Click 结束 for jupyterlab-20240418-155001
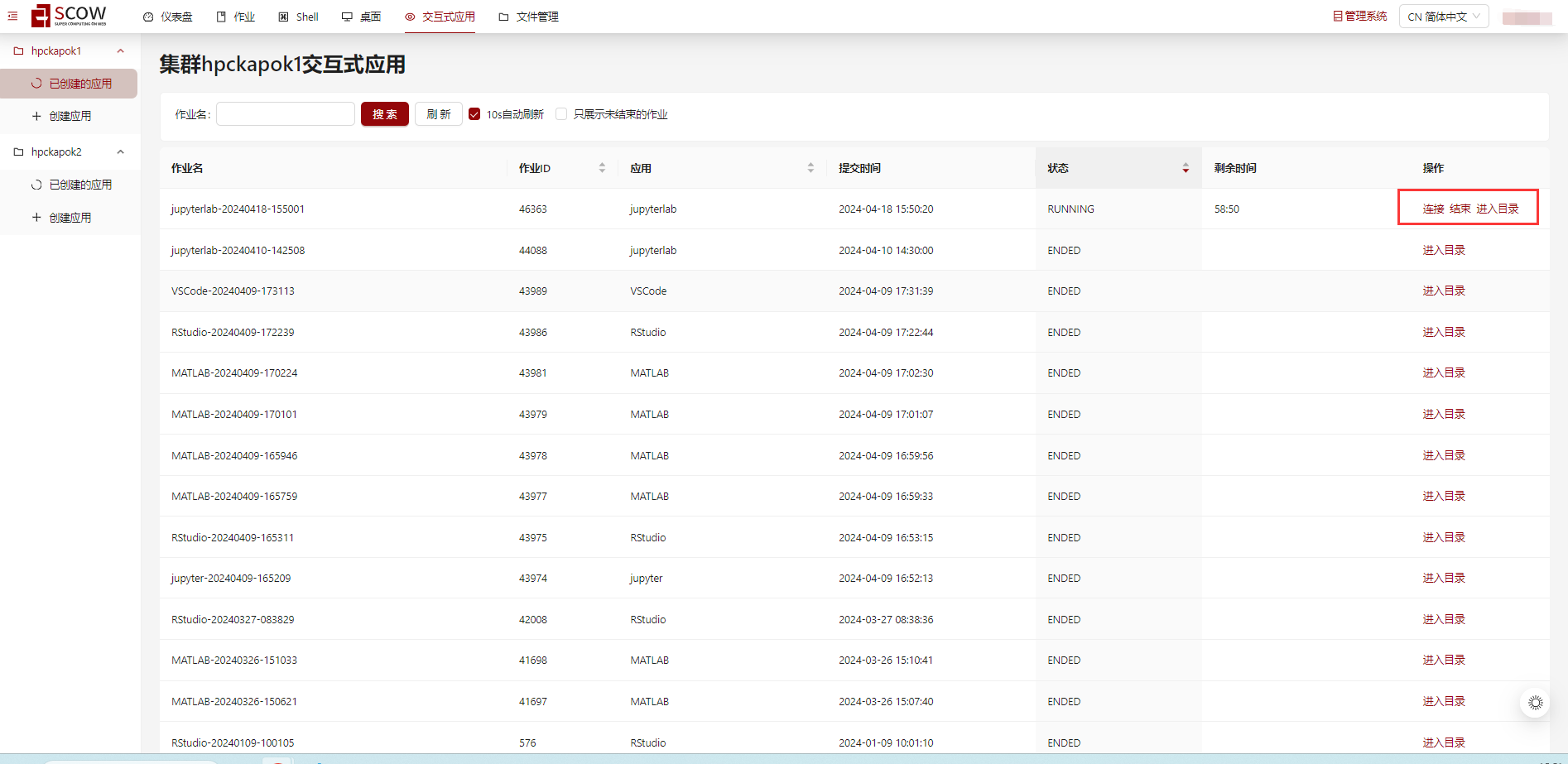Viewport: 1568px width, 764px height. tap(1460, 209)
